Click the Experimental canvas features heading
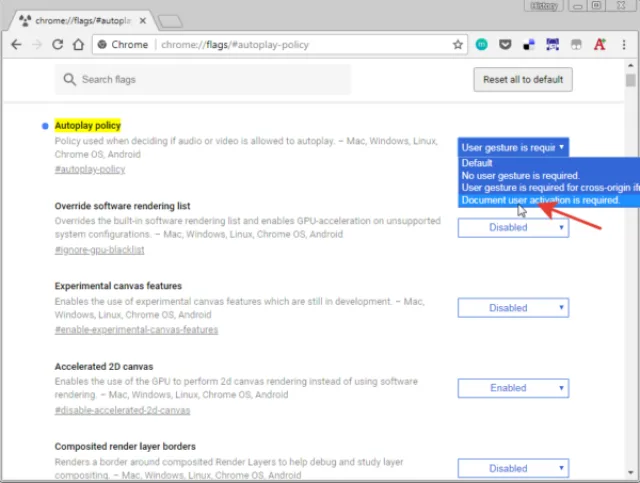 [x=118, y=286]
